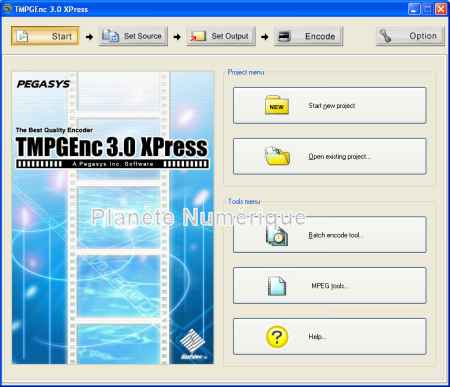Click the Help button
This screenshot has width=450, height=387.
pos(330,337)
